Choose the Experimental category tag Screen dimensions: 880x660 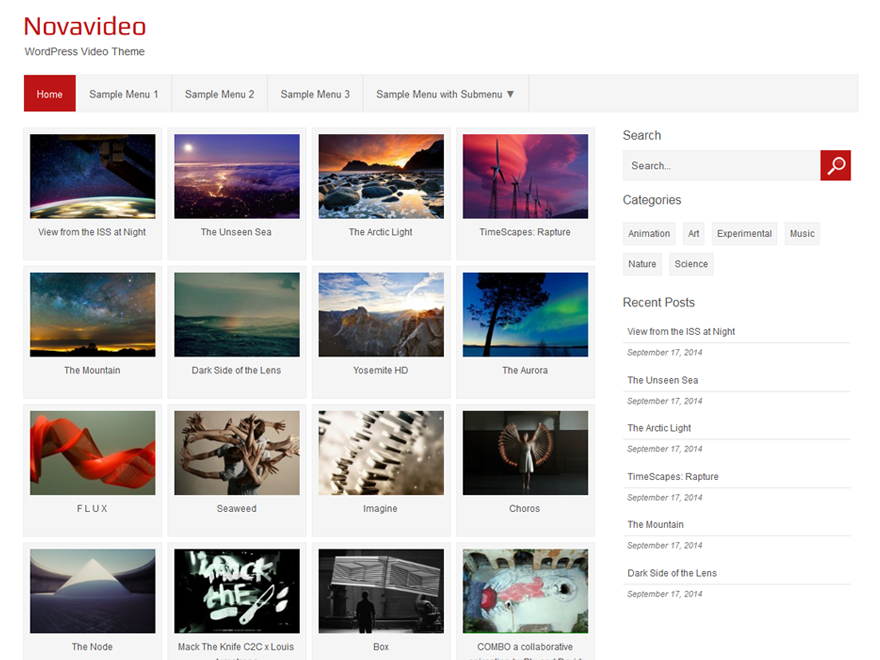click(744, 234)
